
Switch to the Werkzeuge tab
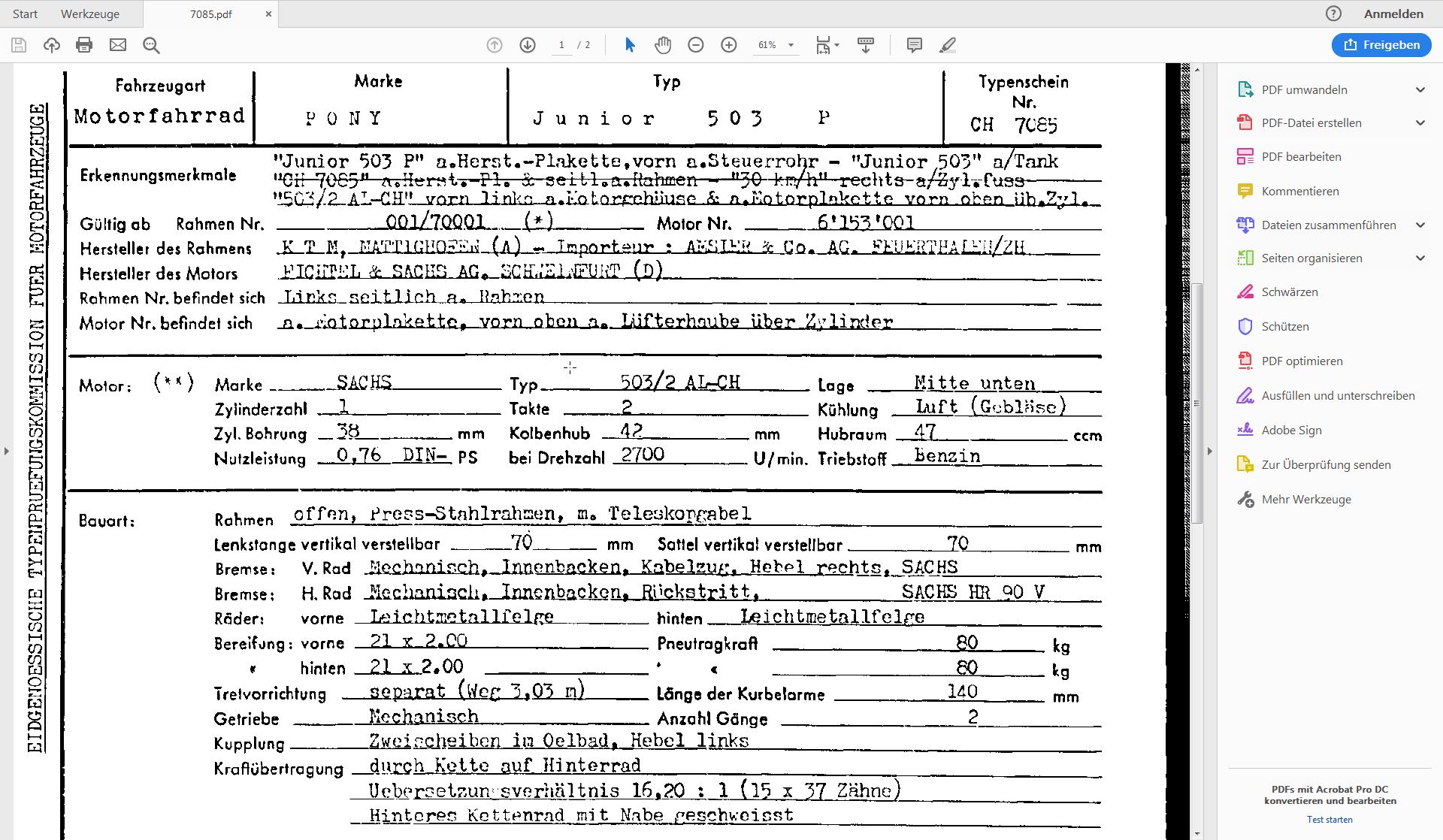click(x=90, y=14)
